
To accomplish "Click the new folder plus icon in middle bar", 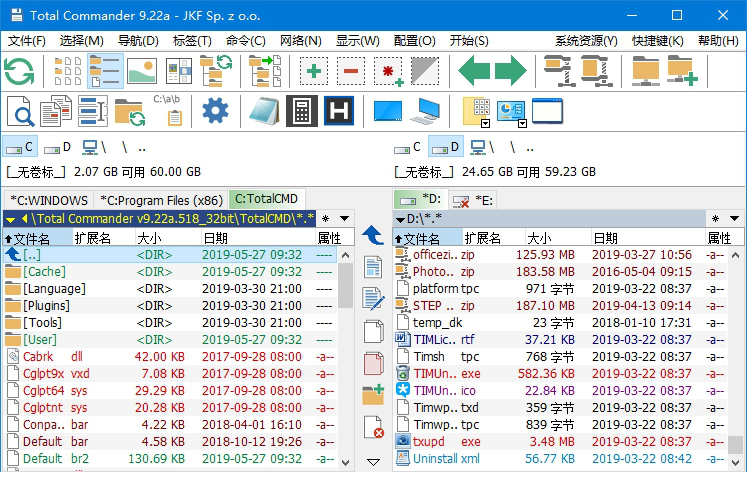I will (374, 395).
